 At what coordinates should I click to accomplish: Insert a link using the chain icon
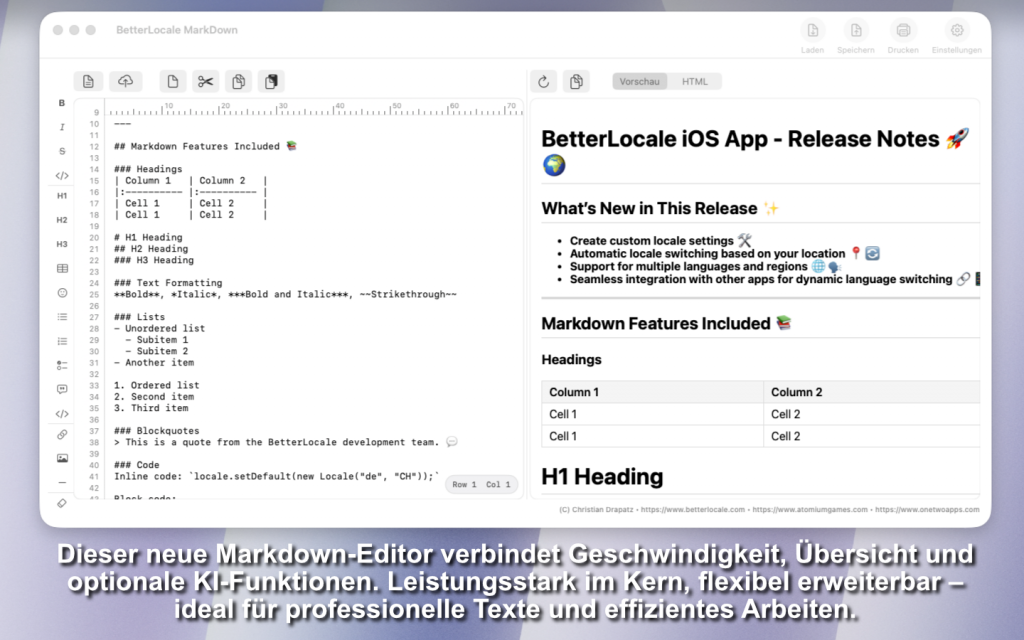[62, 435]
